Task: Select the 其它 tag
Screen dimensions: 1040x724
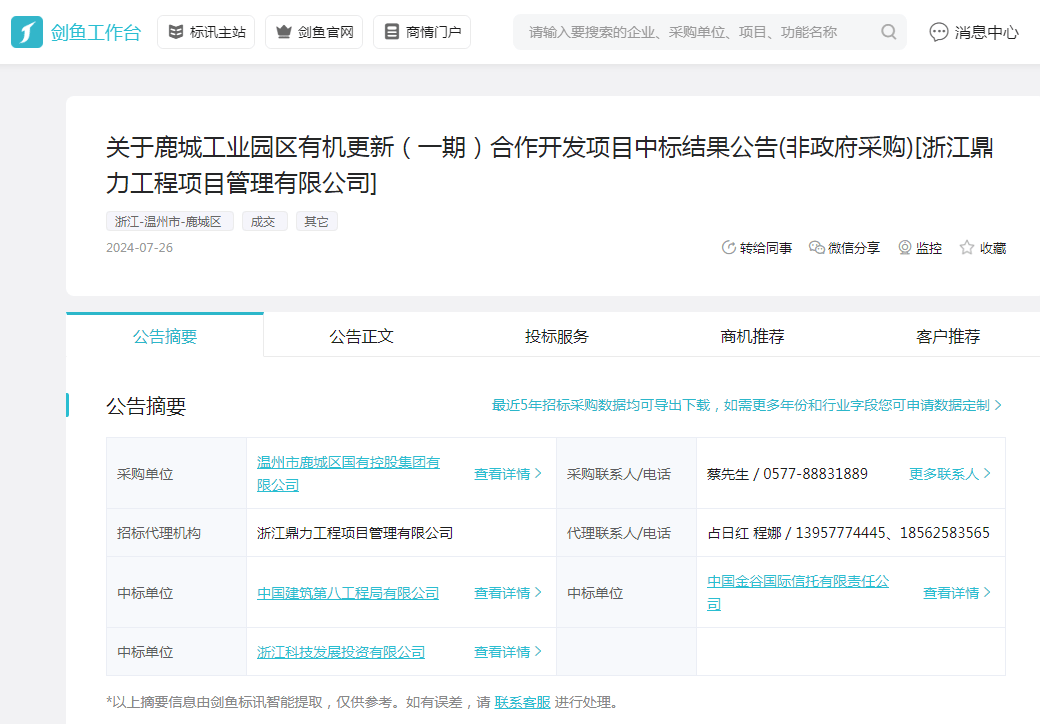Action: (316, 221)
